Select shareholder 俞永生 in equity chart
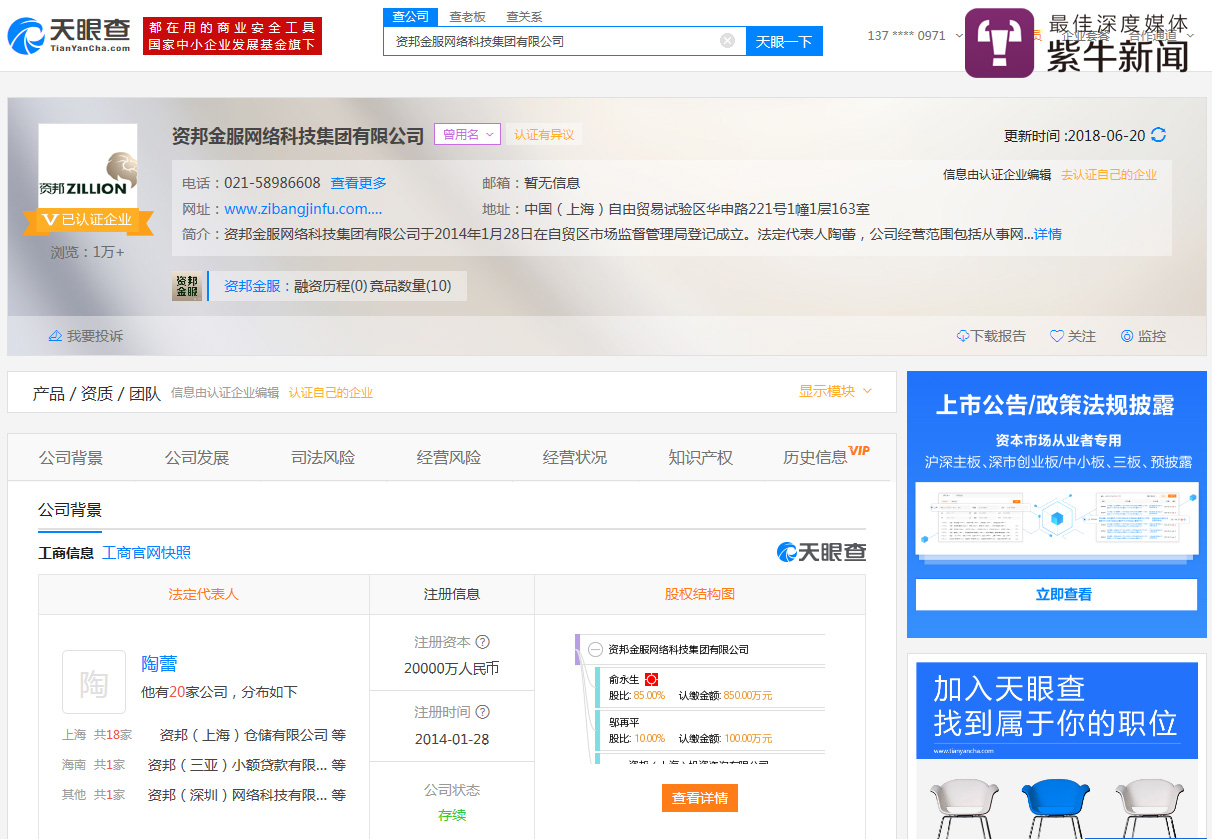Screen dimensions: 1212x839 pyautogui.click(x=624, y=679)
